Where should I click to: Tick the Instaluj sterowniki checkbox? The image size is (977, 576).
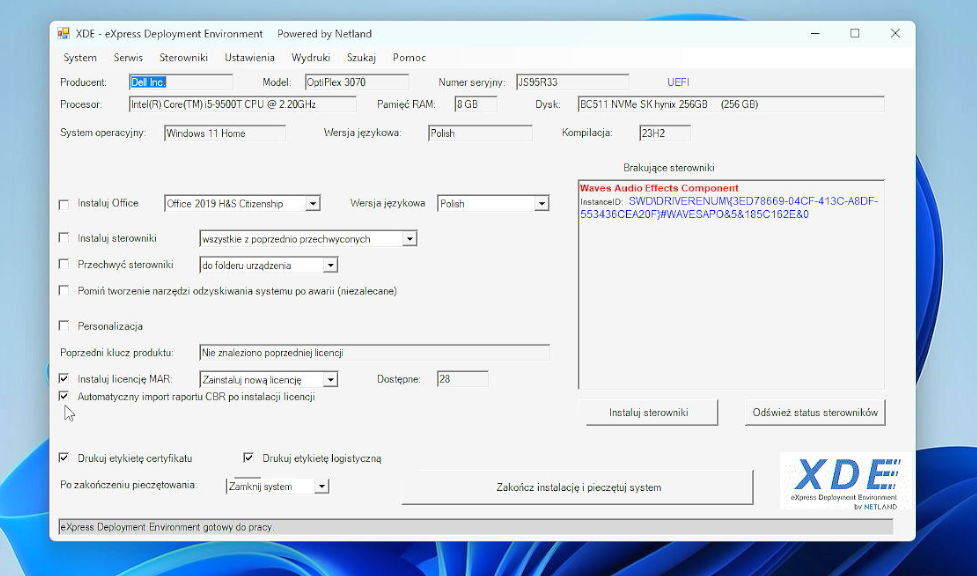pos(65,238)
